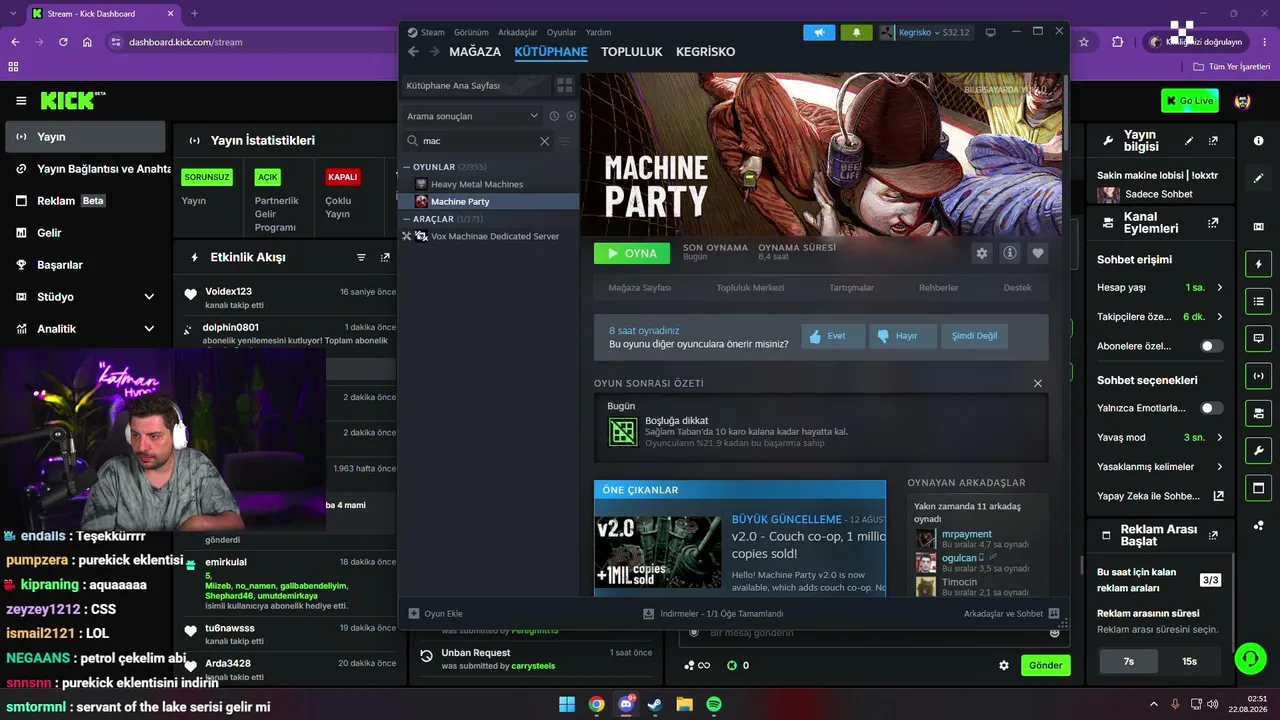1280x720 pixels.
Task: Go forward with Steam's forward arrow
Action: click(x=434, y=52)
